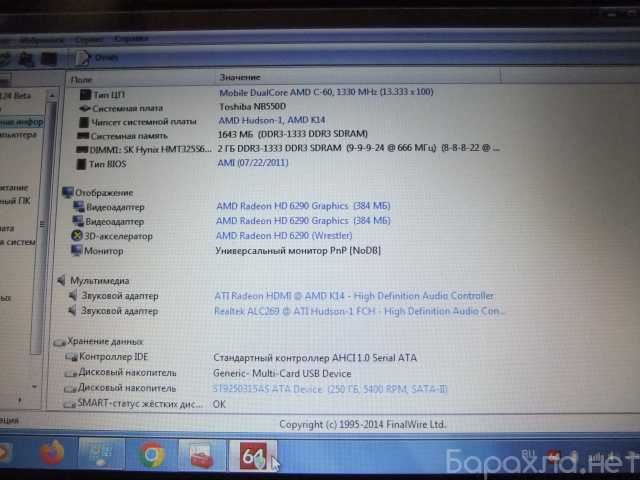Viewport: 640px width, 480px height.
Task: Click the memory icon beside Системная память
Action: (83, 136)
